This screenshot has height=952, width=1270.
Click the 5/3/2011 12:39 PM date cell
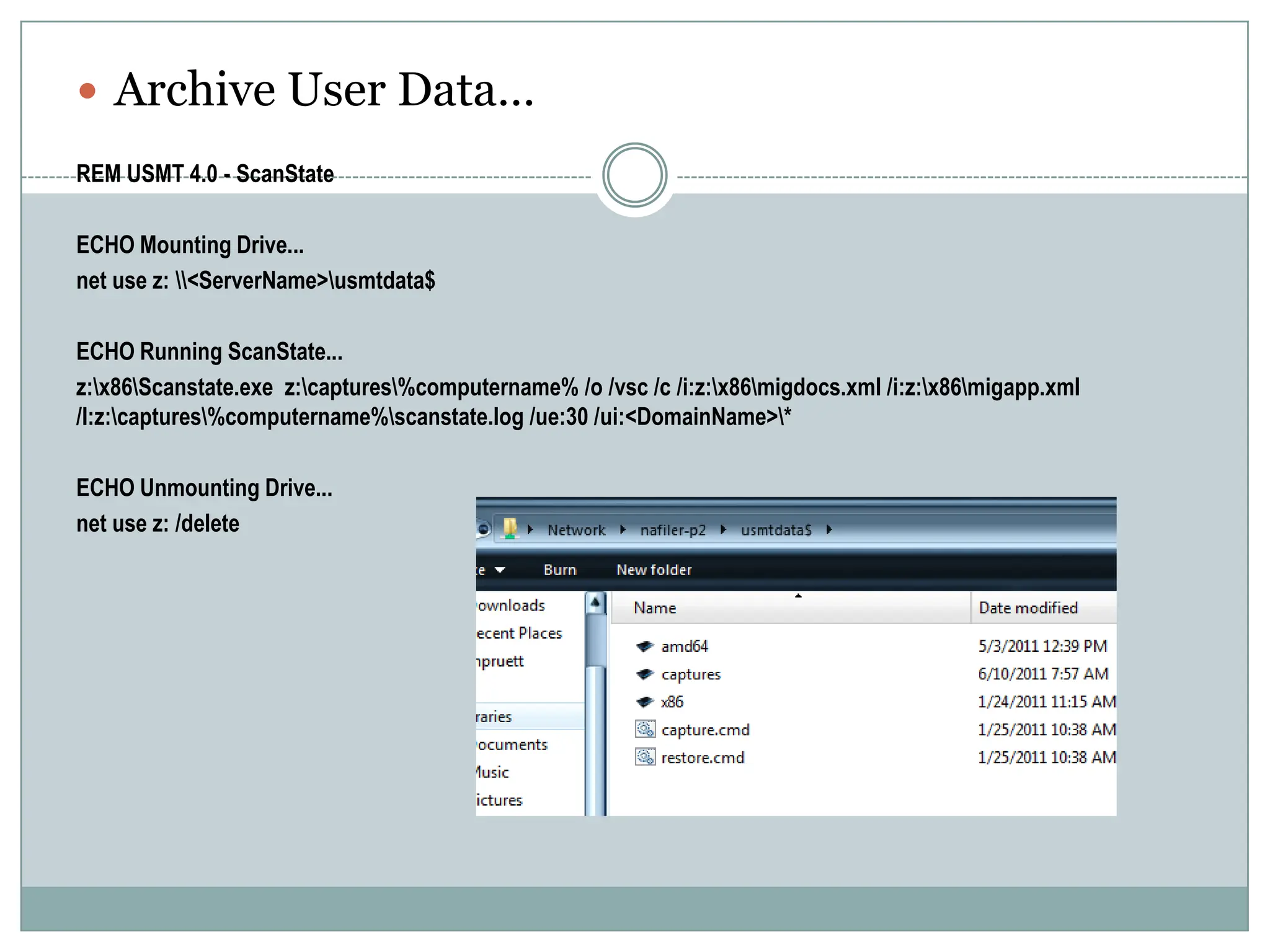click(x=1042, y=646)
